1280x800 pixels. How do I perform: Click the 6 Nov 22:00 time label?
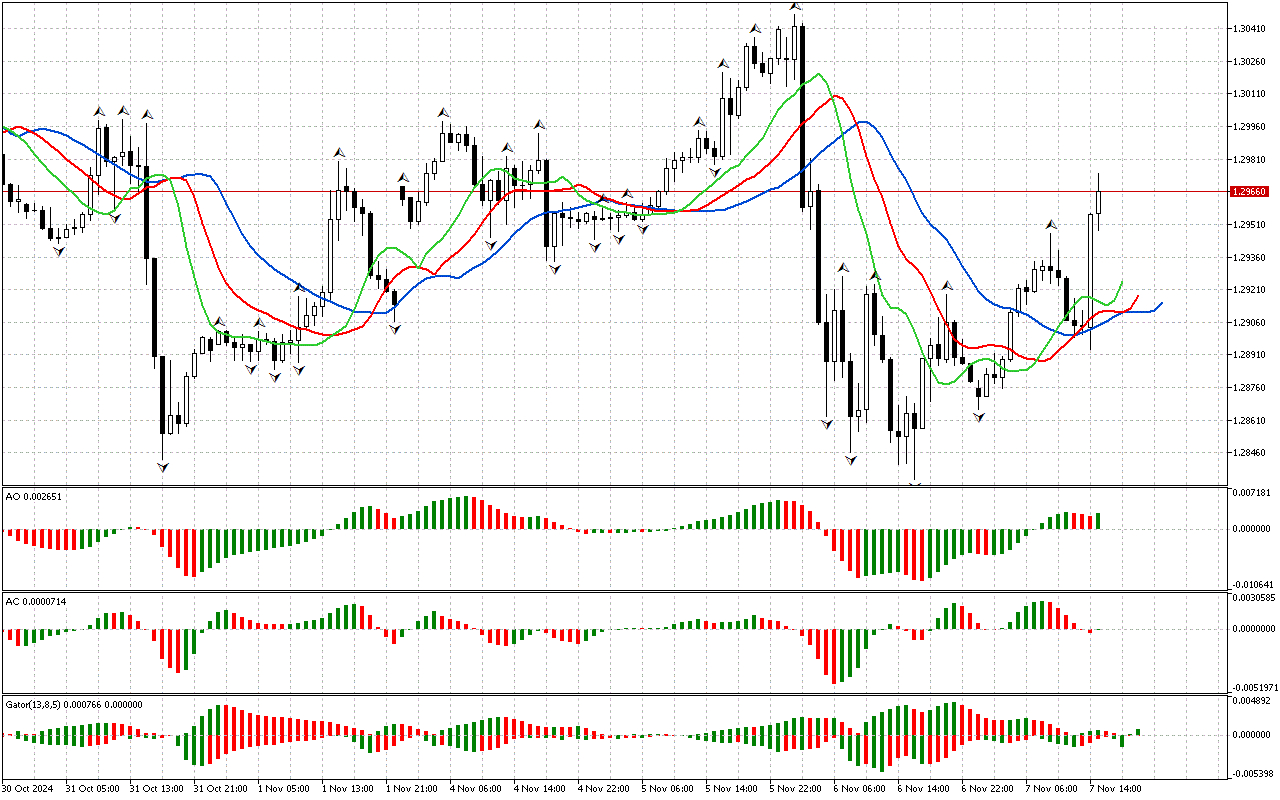click(x=990, y=788)
